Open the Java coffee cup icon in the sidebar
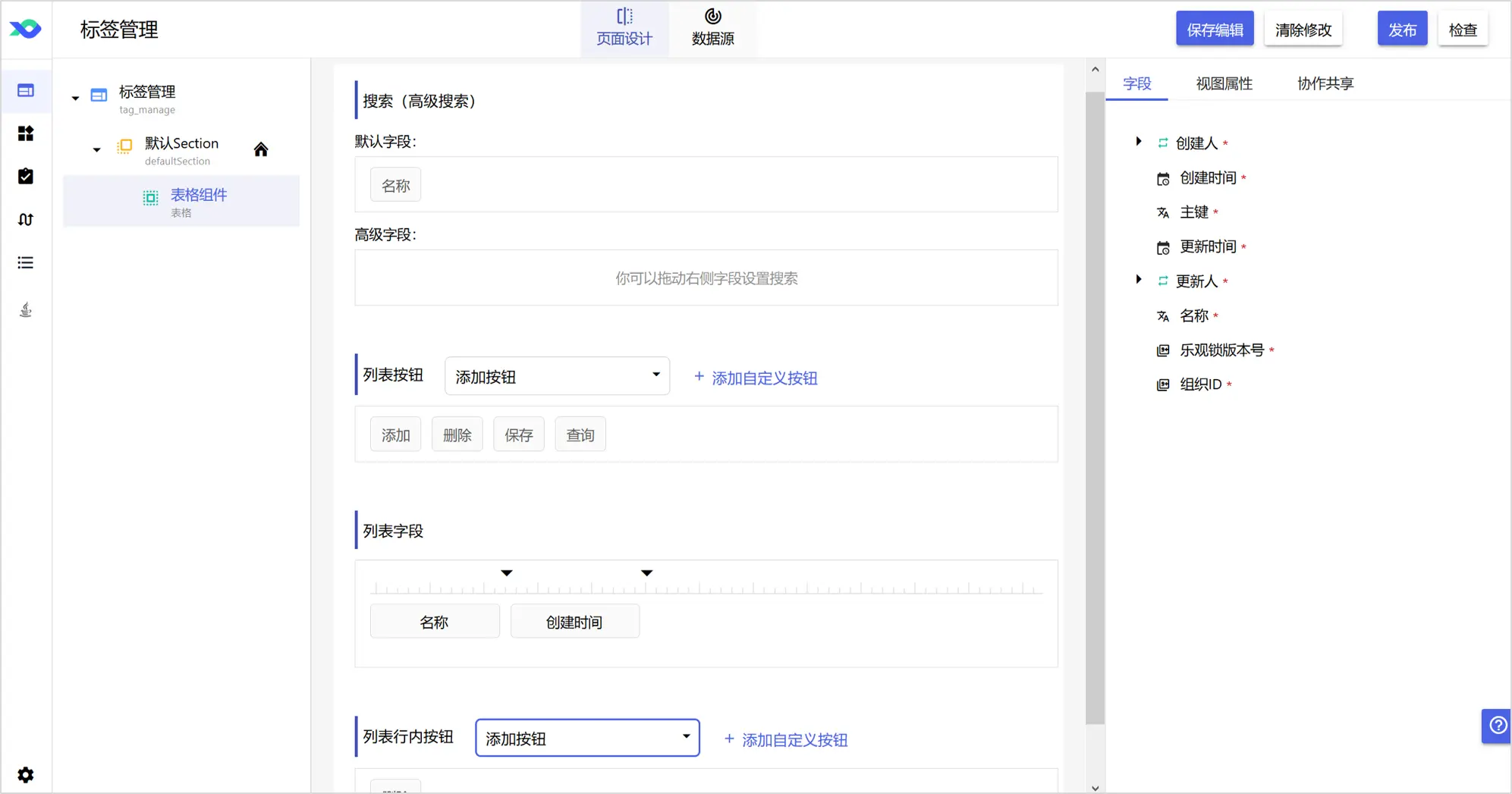This screenshot has width=1512, height=794. pyautogui.click(x=26, y=309)
